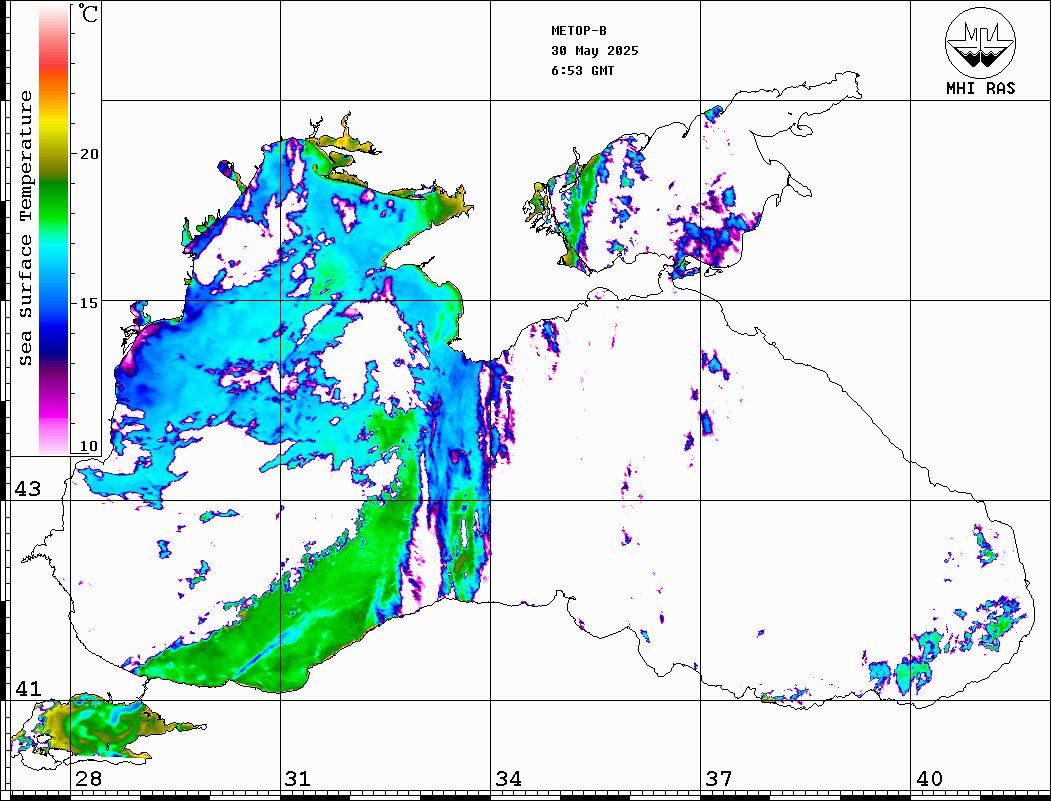The width and height of the screenshot is (1051, 801).
Task: Click the '20' value on temperature scale
Action: pos(88,154)
